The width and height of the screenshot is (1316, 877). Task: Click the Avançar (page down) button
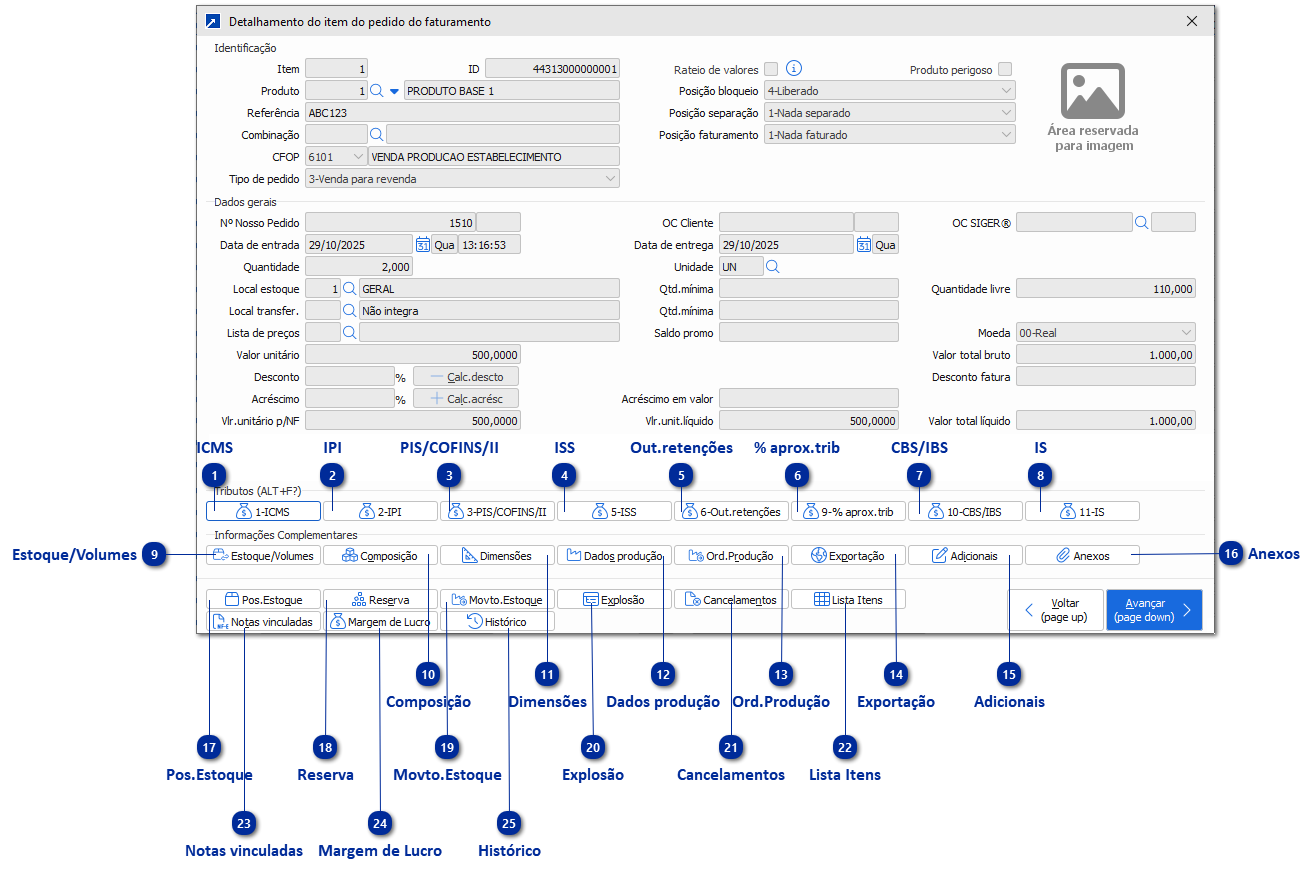[1154, 609]
